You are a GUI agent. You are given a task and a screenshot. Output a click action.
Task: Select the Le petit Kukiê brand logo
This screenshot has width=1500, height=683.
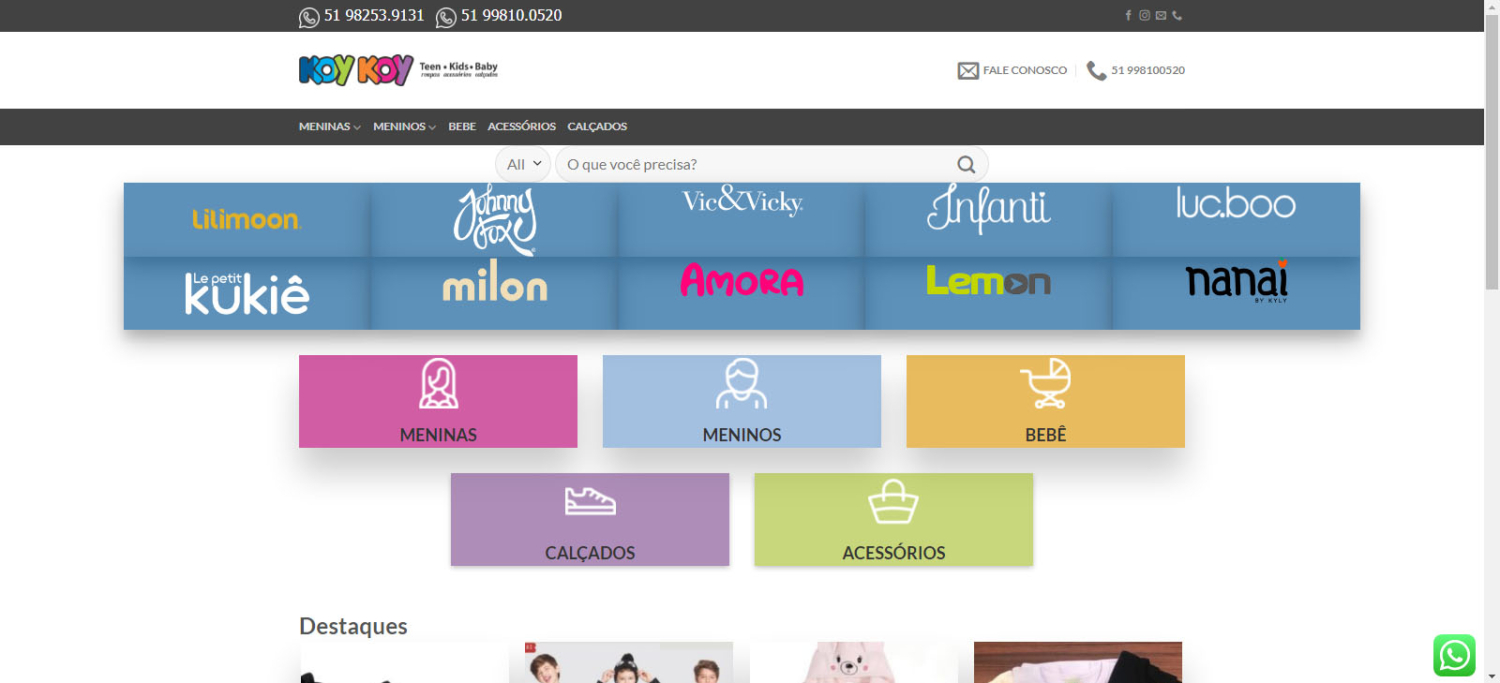(x=247, y=292)
